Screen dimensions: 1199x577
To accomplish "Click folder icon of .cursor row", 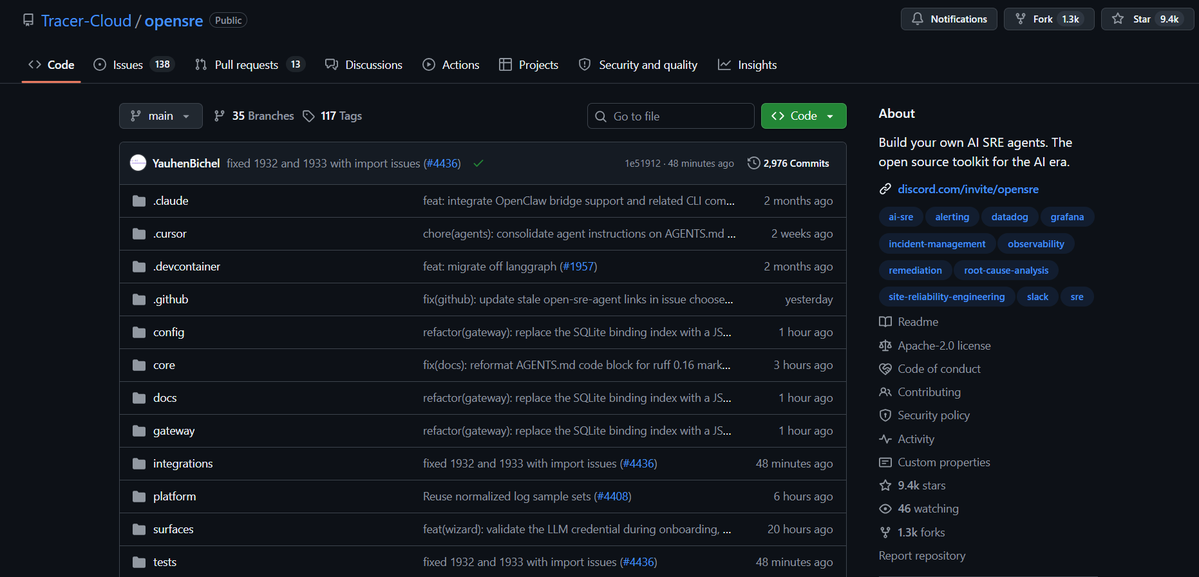I will click(138, 234).
